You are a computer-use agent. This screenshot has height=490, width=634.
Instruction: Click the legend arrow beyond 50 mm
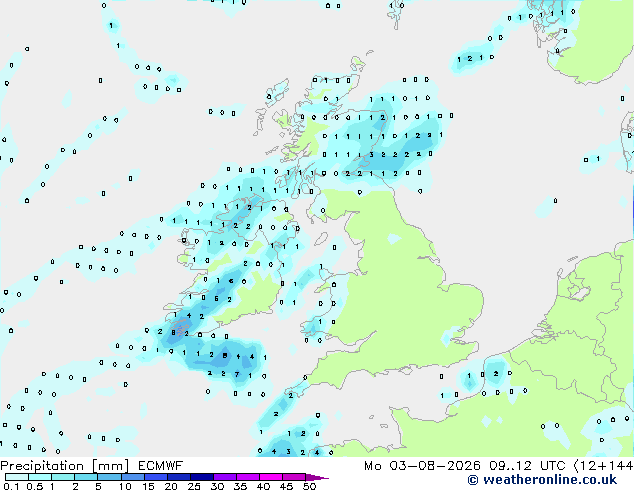click(317, 477)
